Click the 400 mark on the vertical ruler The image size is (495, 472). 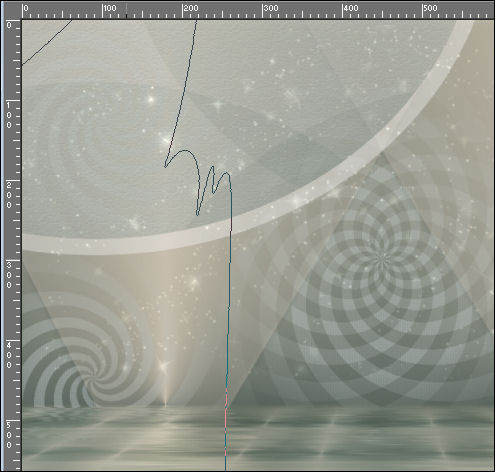tap(9, 355)
